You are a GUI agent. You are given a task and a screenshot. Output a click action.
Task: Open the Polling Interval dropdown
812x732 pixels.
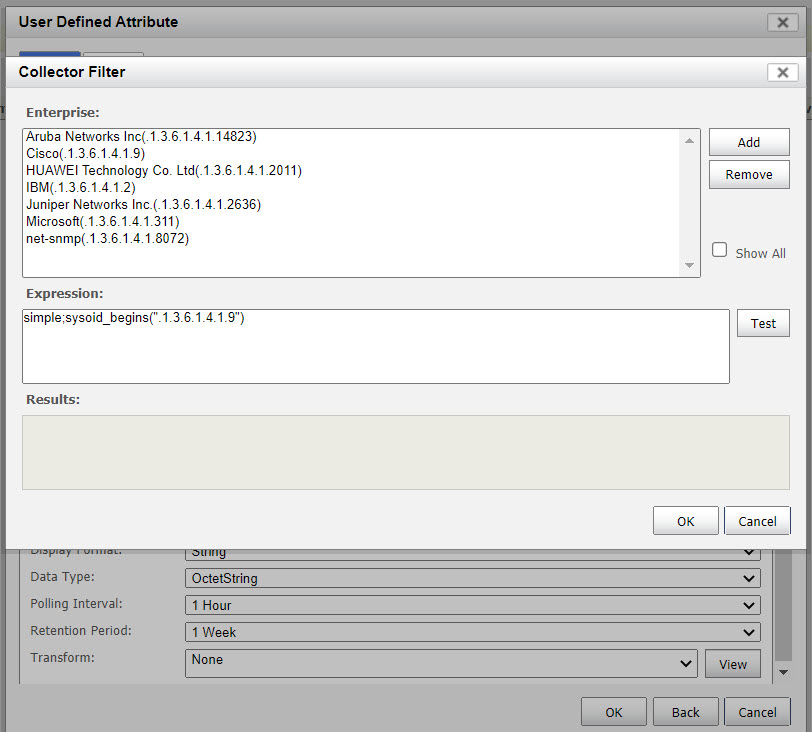[x=473, y=605]
